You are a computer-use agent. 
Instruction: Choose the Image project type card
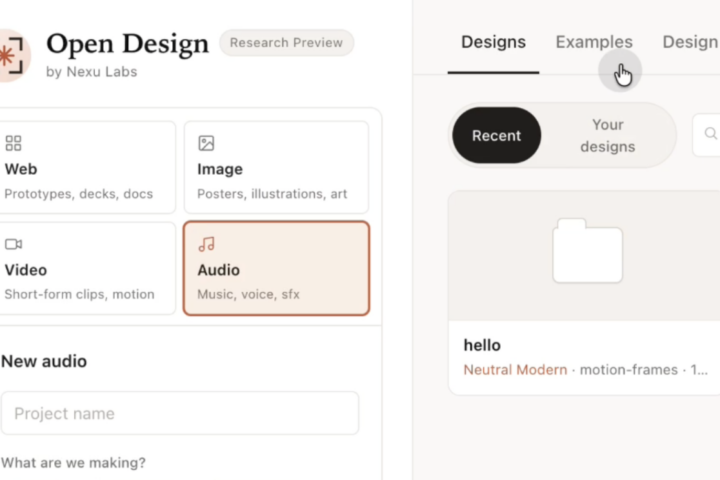[276, 167]
